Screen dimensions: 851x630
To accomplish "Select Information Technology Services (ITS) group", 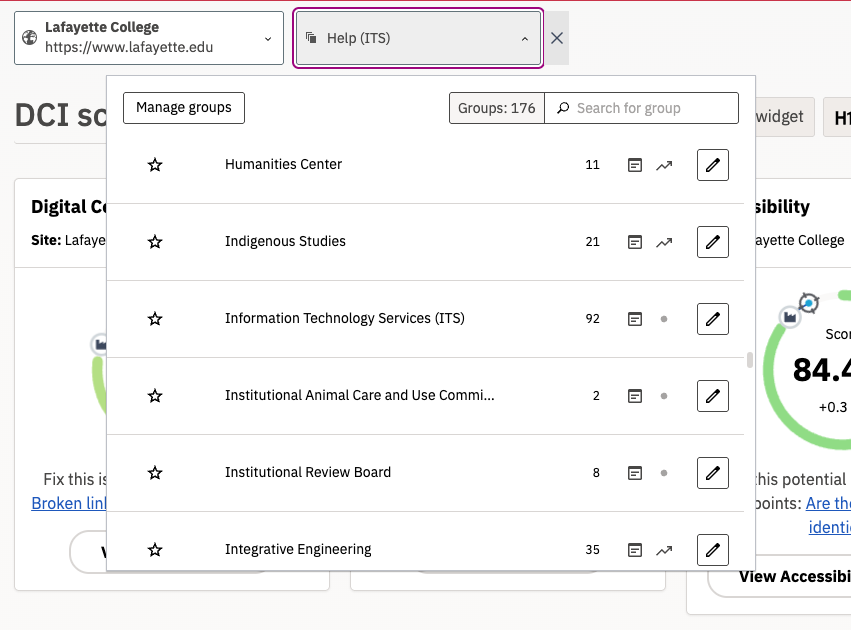I will coord(345,319).
